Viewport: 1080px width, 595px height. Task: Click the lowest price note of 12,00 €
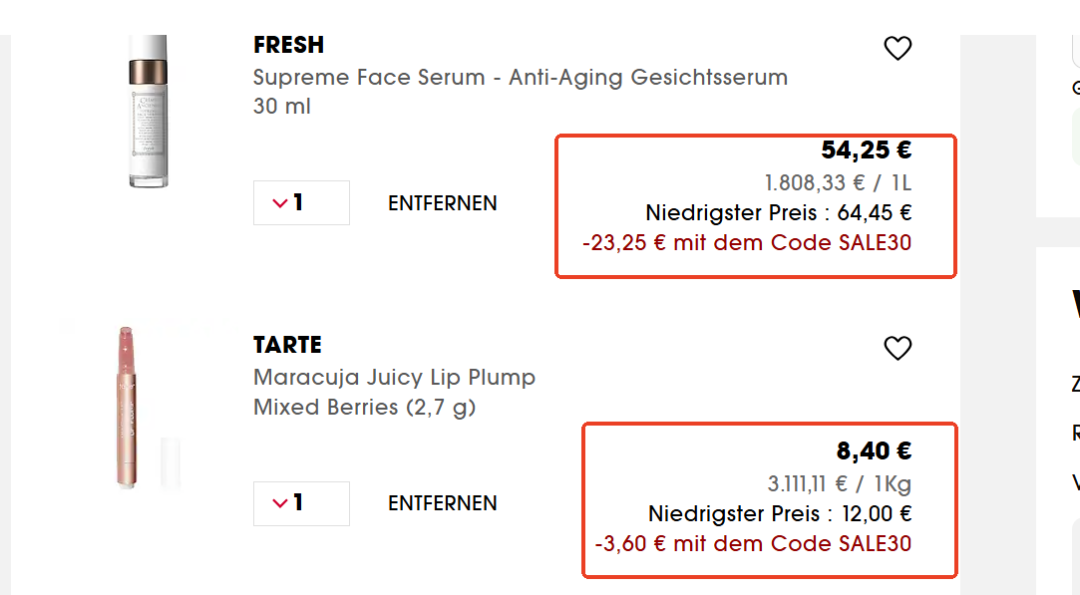tap(780, 514)
